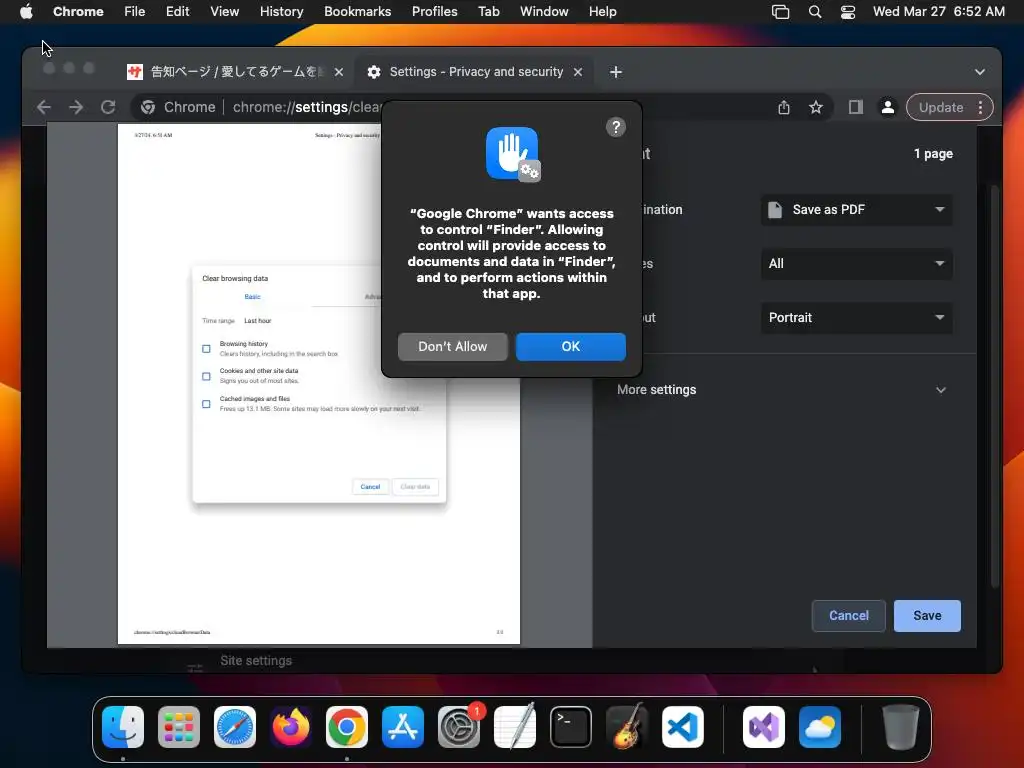Click the Site settings row behind dialog
Image resolution: width=1024 pixels, height=768 pixels.
click(x=255, y=660)
